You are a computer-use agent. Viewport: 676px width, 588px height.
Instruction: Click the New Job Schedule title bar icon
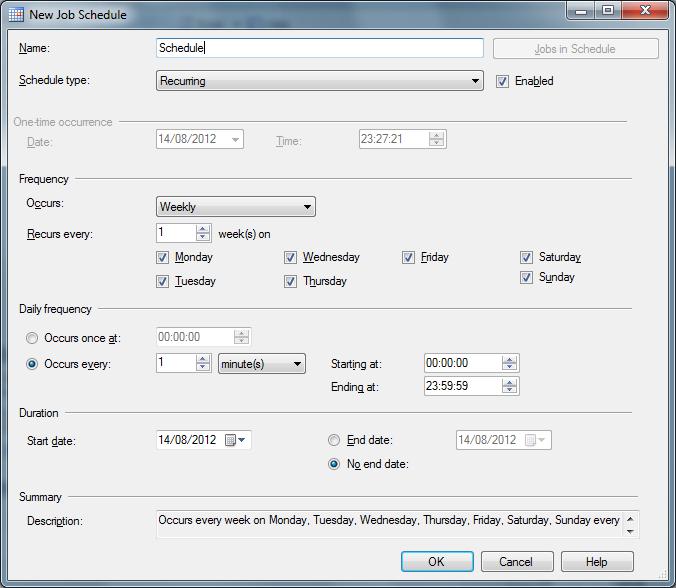(x=16, y=14)
